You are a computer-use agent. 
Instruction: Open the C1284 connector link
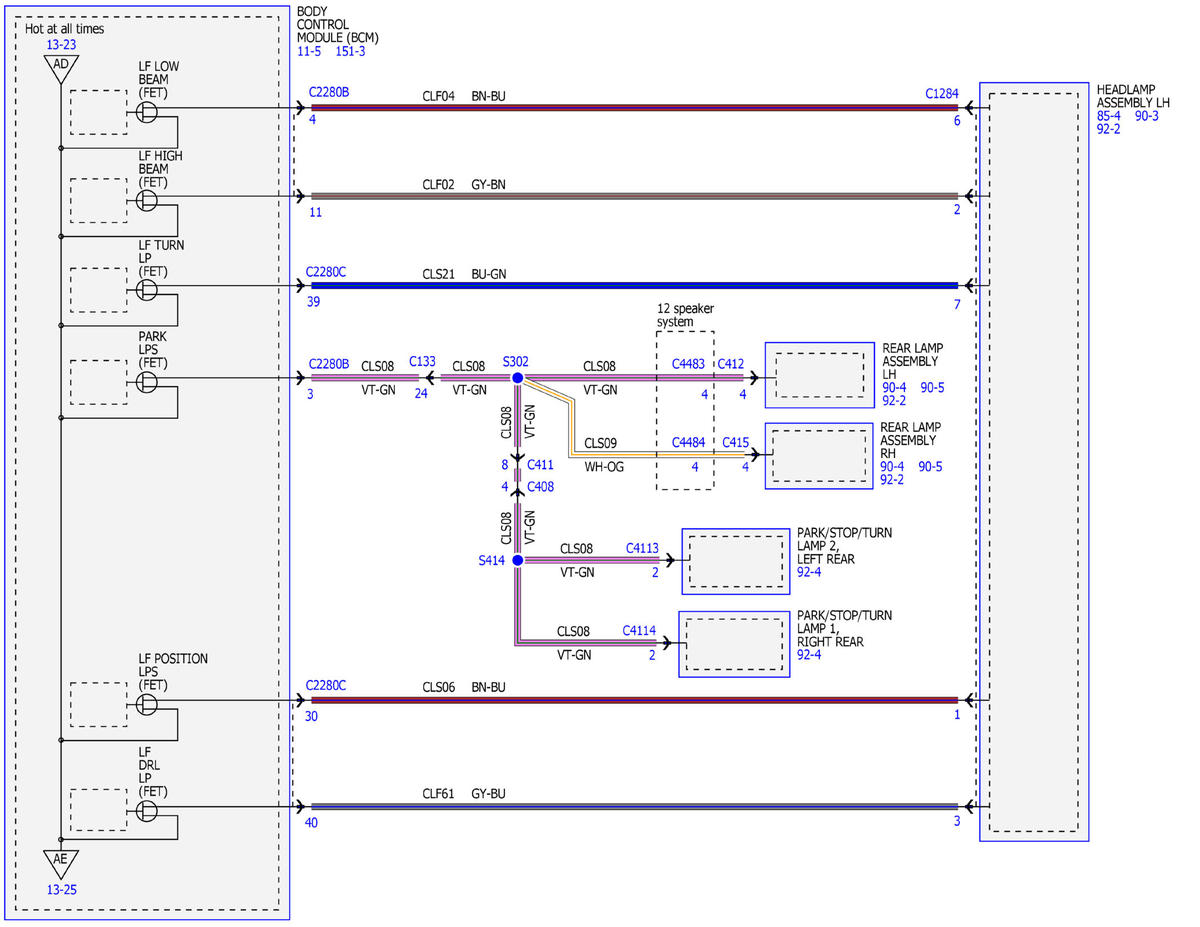click(x=942, y=94)
